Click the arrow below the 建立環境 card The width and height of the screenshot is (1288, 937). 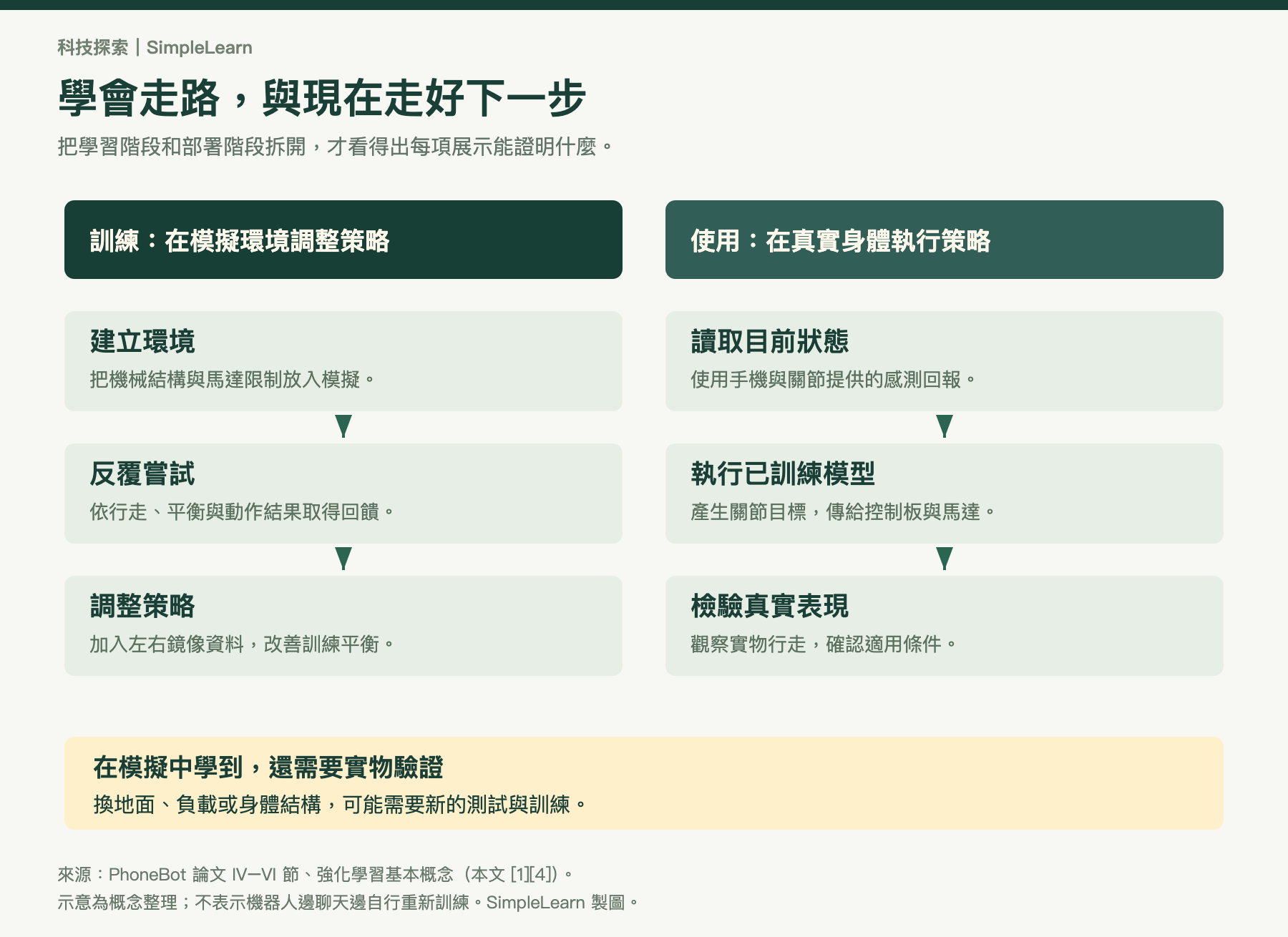(x=343, y=426)
